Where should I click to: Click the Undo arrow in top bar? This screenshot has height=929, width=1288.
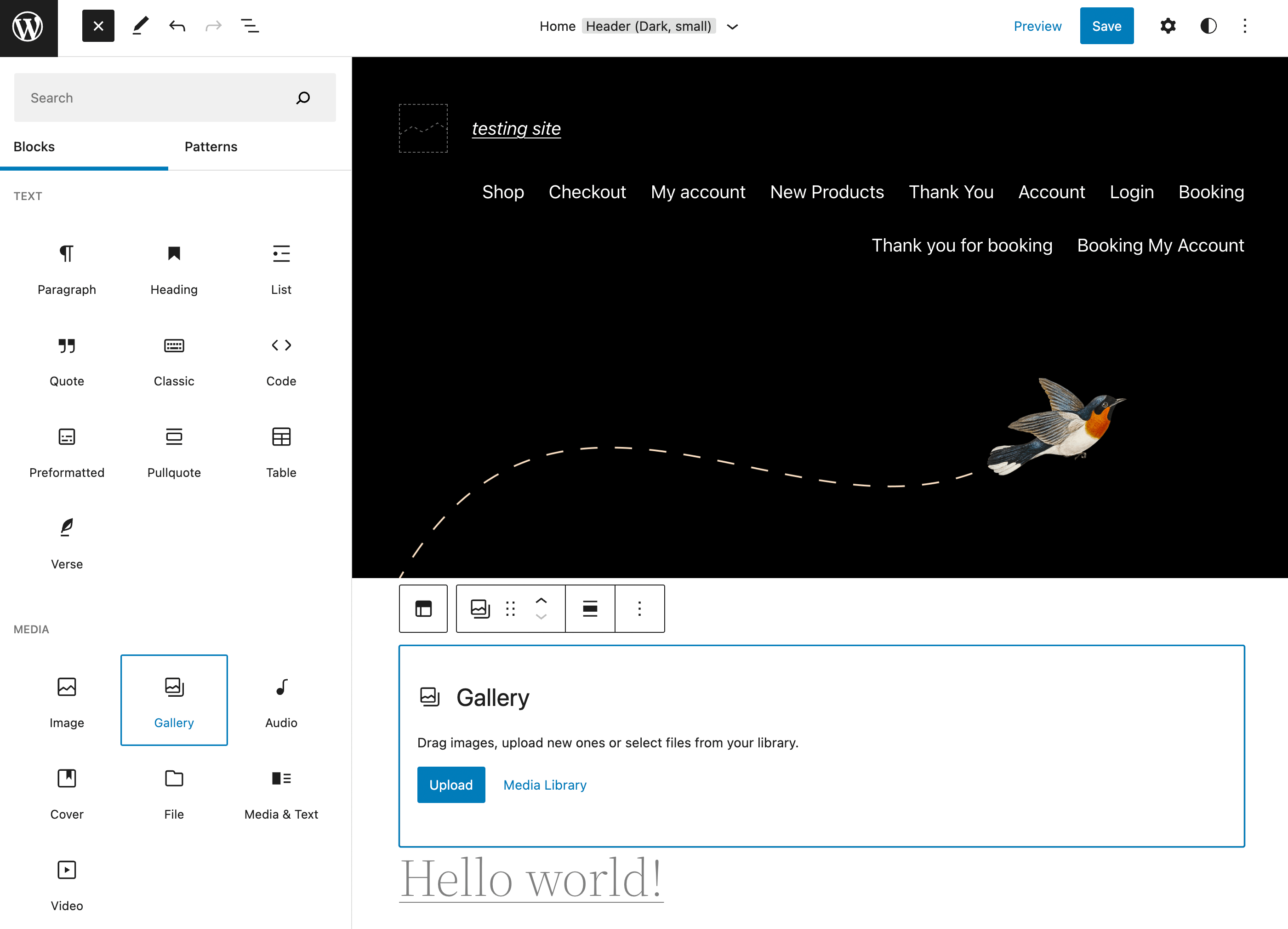coord(177,26)
